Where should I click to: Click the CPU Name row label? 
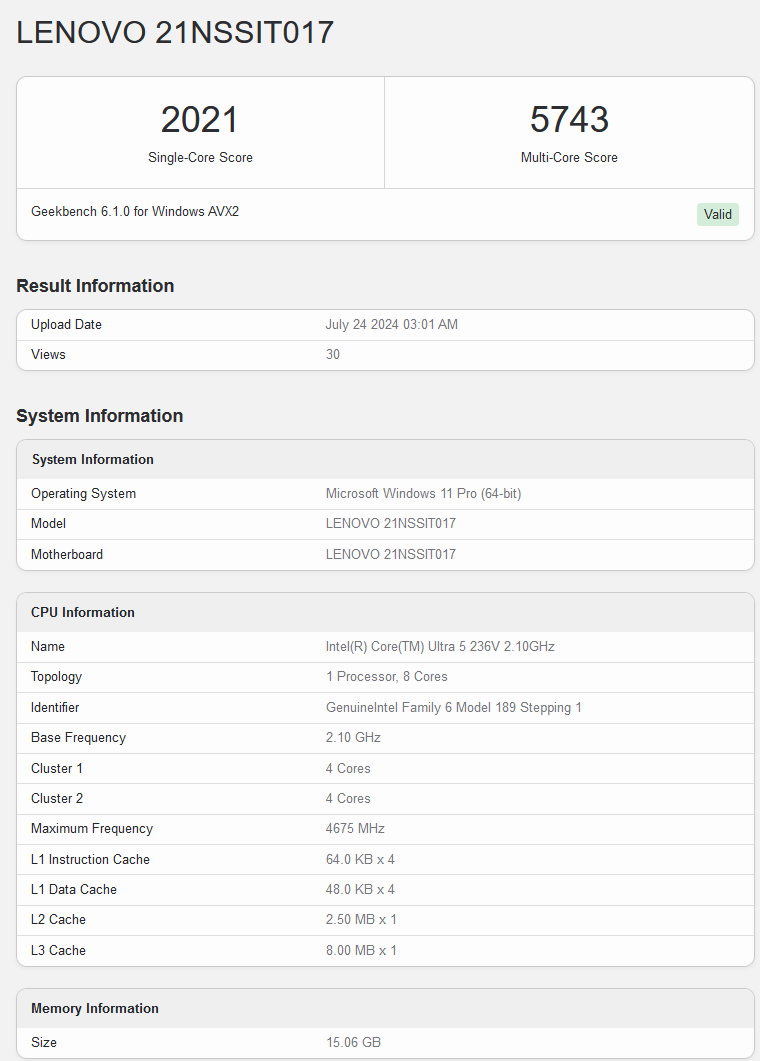tap(48, 647)
